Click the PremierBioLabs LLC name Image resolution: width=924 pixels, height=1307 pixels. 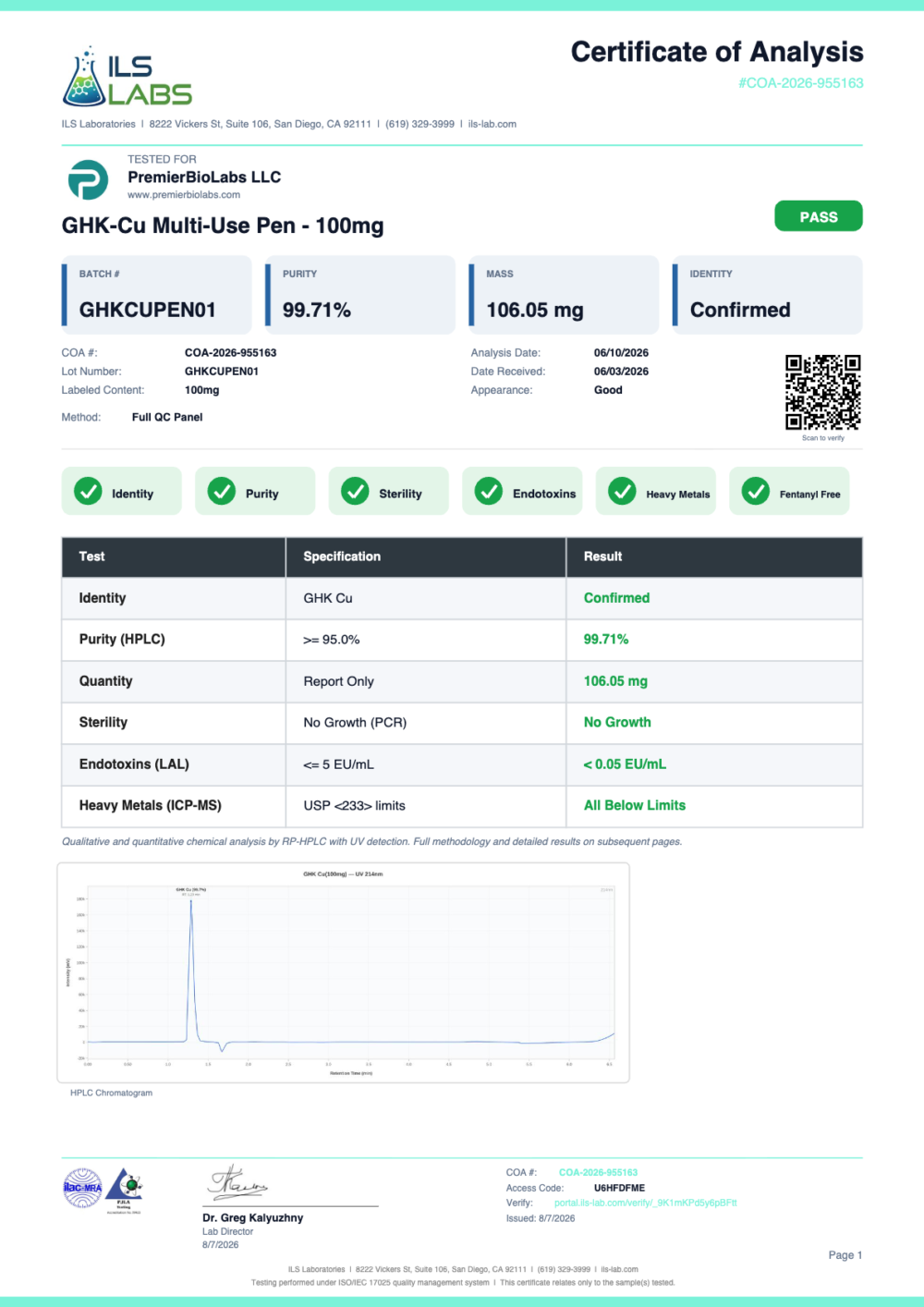pyautogui.click(x=204, y=177)
